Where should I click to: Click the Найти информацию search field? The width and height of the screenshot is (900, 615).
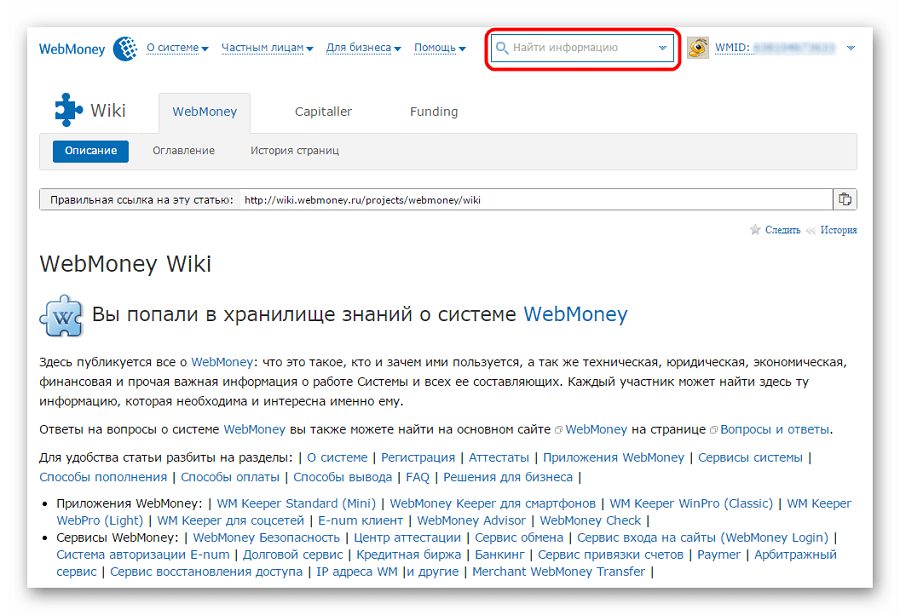pos(582,48)
